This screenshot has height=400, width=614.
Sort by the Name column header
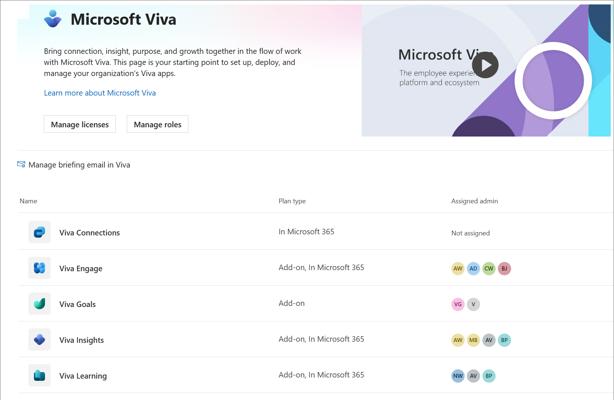(28, 201)
